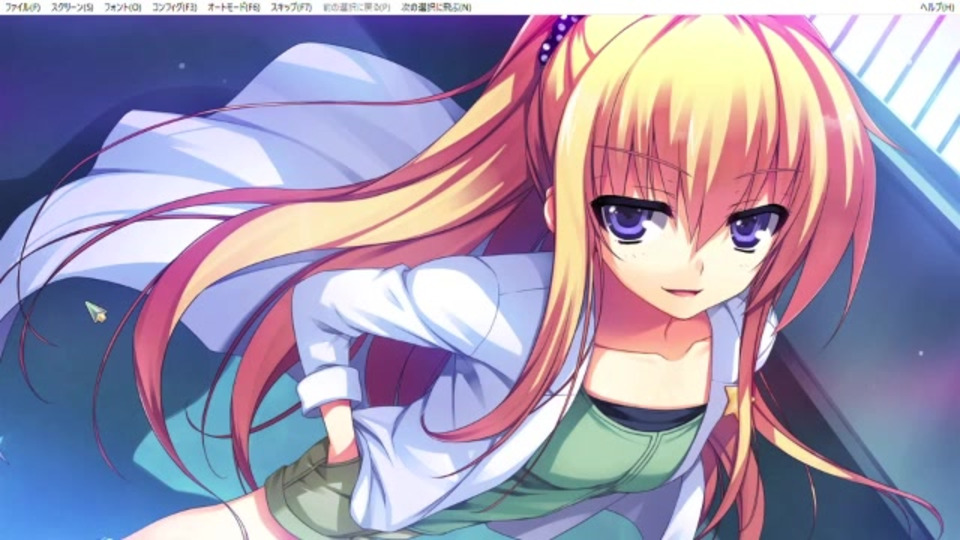Open the スクリーン(S) menu

pos(72,7)
